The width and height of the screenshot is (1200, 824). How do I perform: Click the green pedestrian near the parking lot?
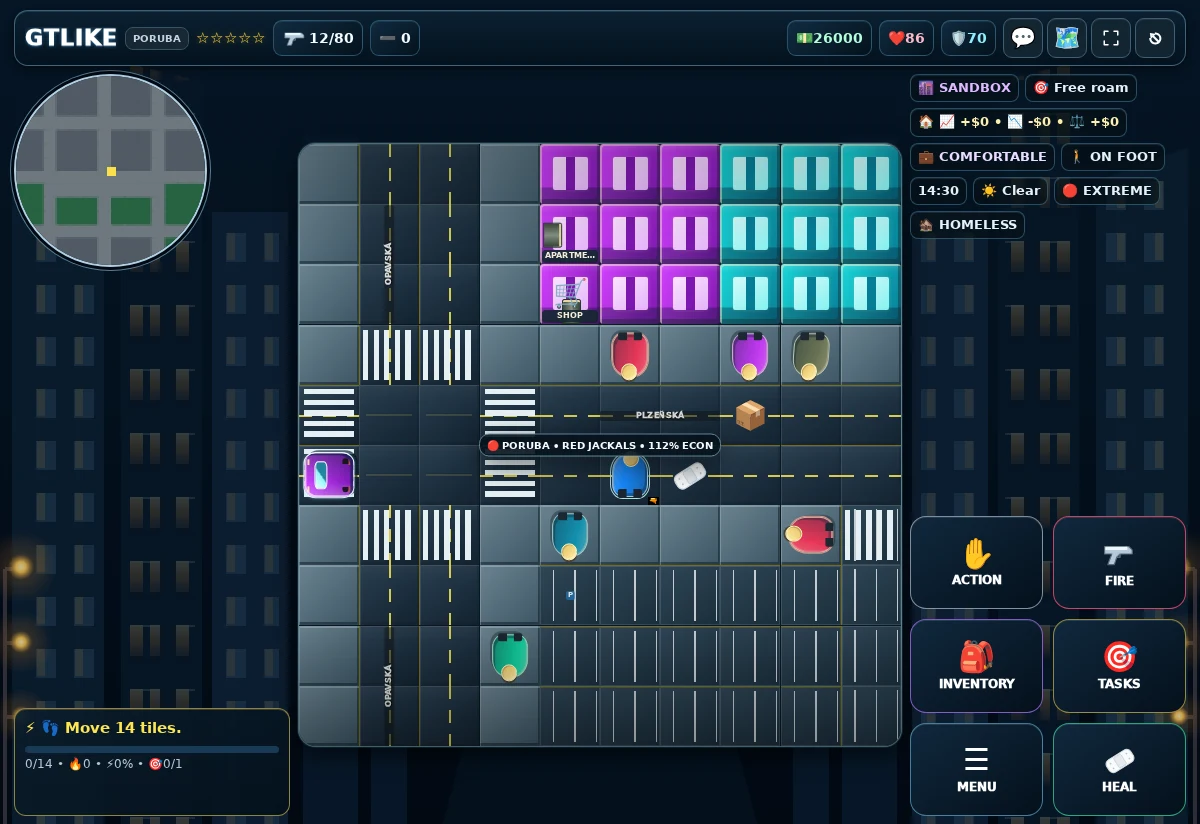pyautogui.click(x=509, y=655)
